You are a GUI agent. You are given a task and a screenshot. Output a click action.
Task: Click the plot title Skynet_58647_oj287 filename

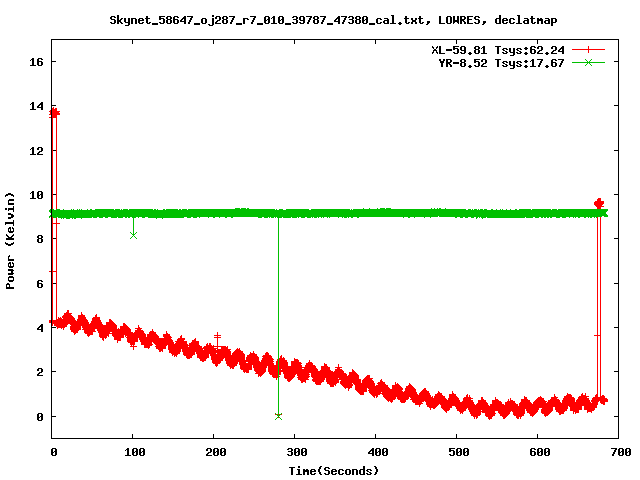[x=333, y=20]
